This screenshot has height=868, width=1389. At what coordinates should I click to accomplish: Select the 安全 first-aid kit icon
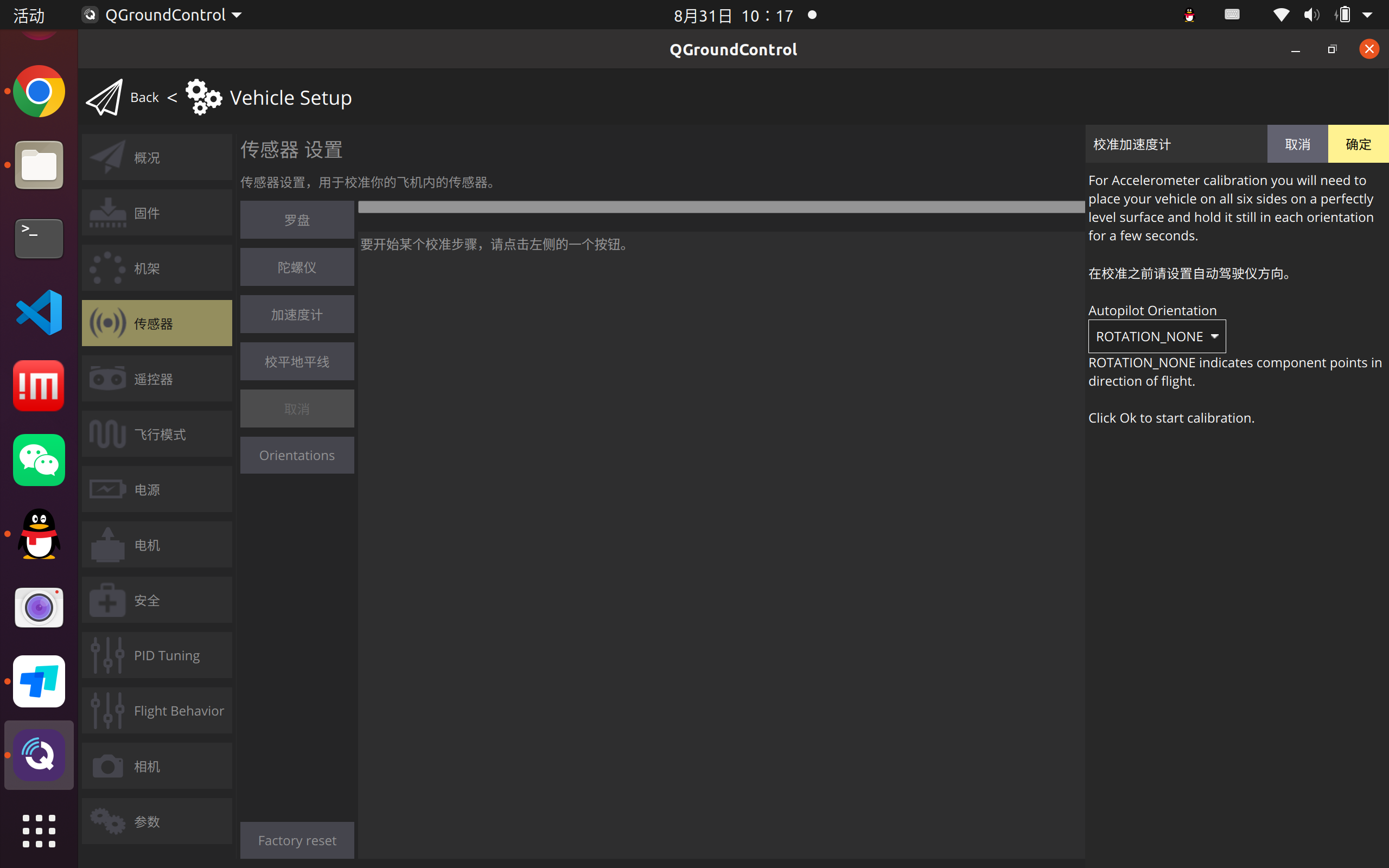pos(107,601)
